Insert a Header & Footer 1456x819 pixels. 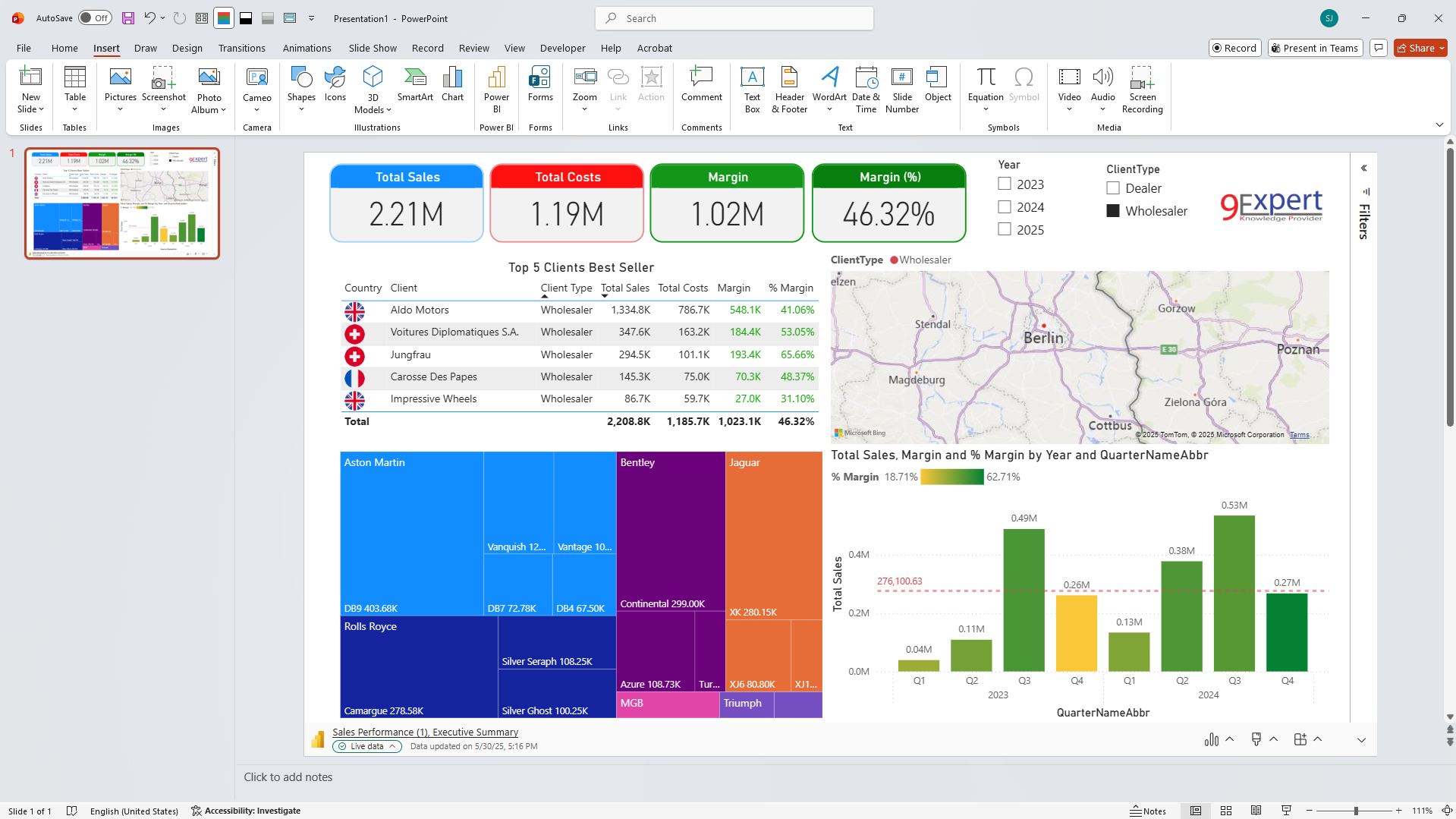pyautogui.click(x=788, y=89)
